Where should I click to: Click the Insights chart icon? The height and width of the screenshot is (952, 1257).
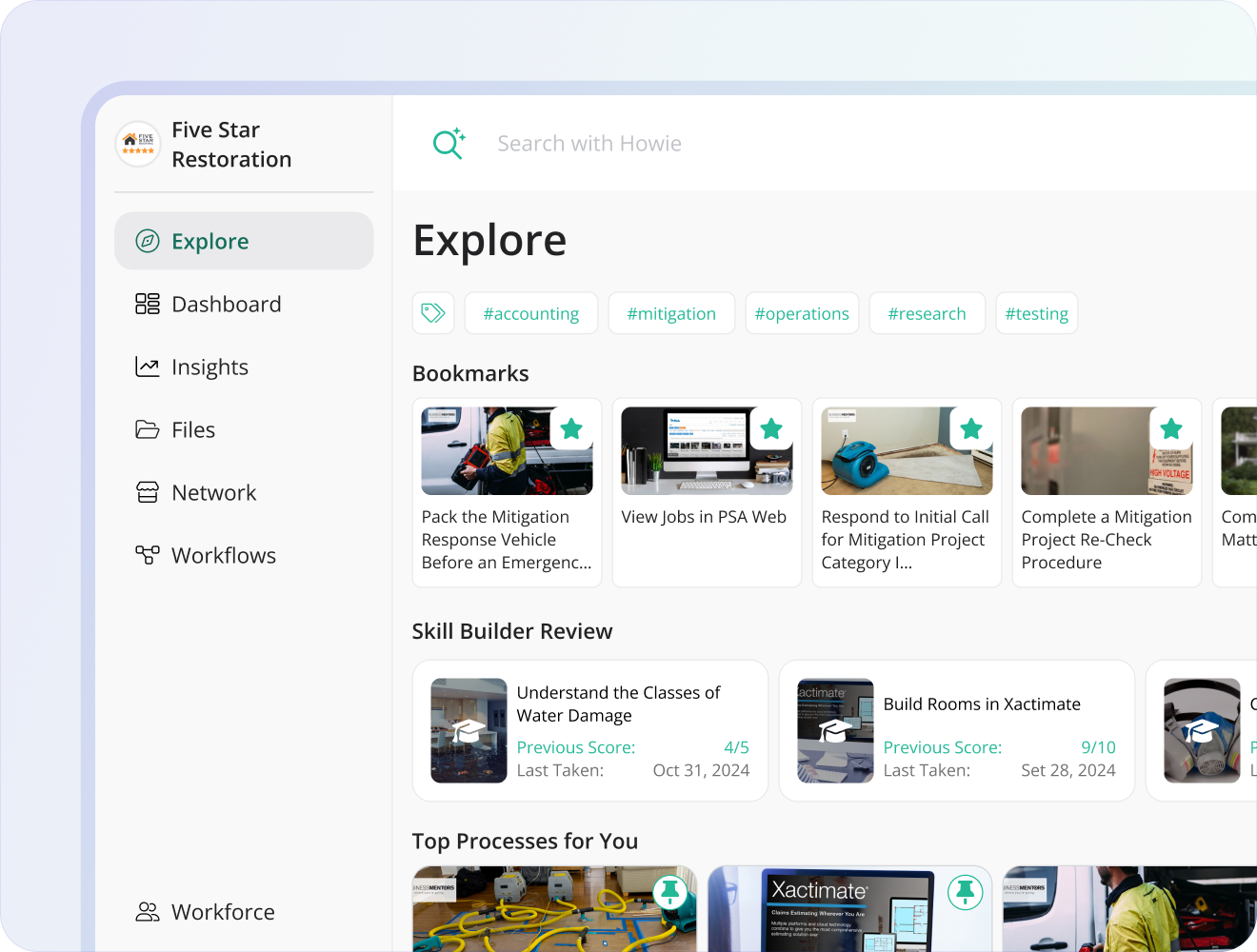pos(148,367)
